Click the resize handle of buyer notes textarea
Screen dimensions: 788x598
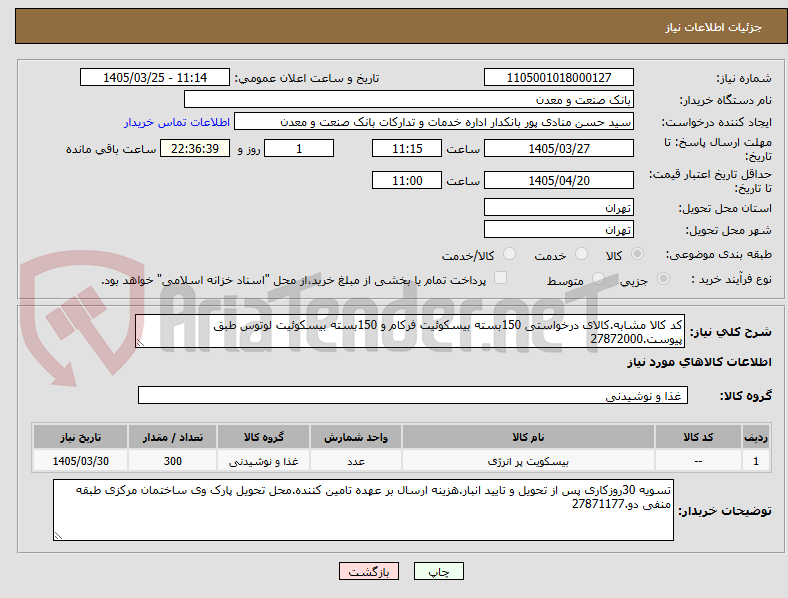pos(58,536)
